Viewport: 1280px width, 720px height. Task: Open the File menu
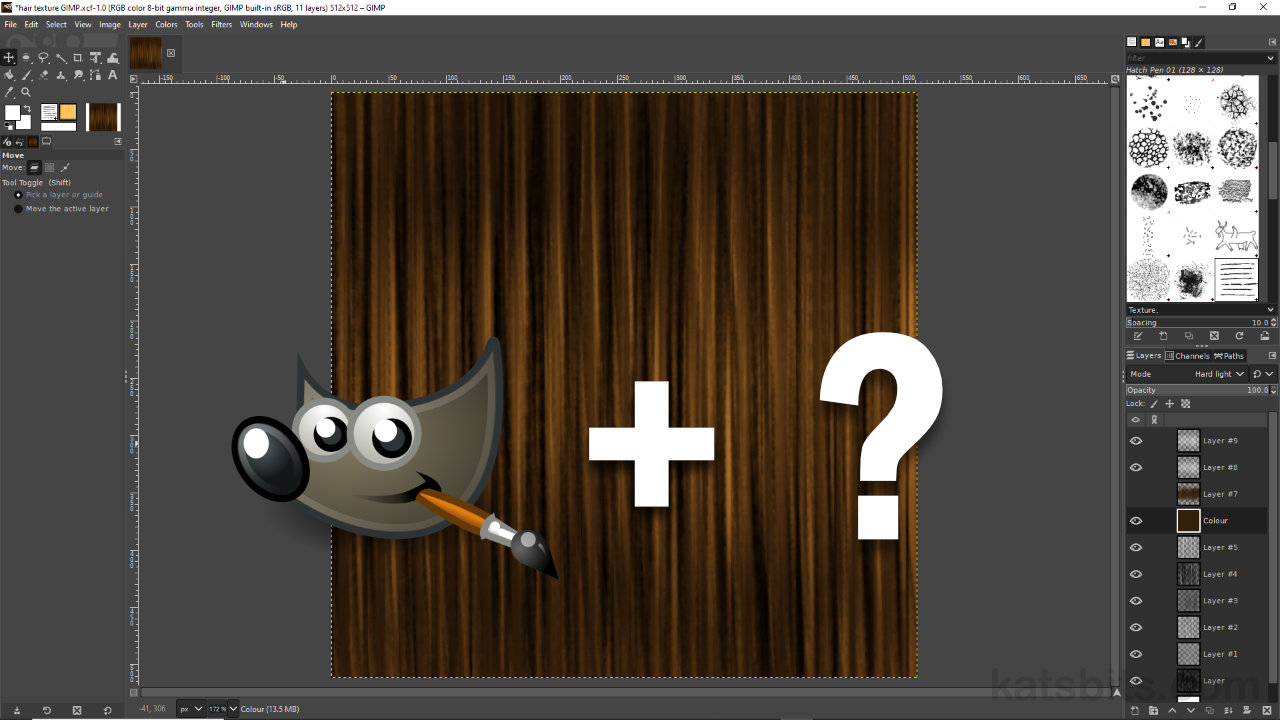10,24
